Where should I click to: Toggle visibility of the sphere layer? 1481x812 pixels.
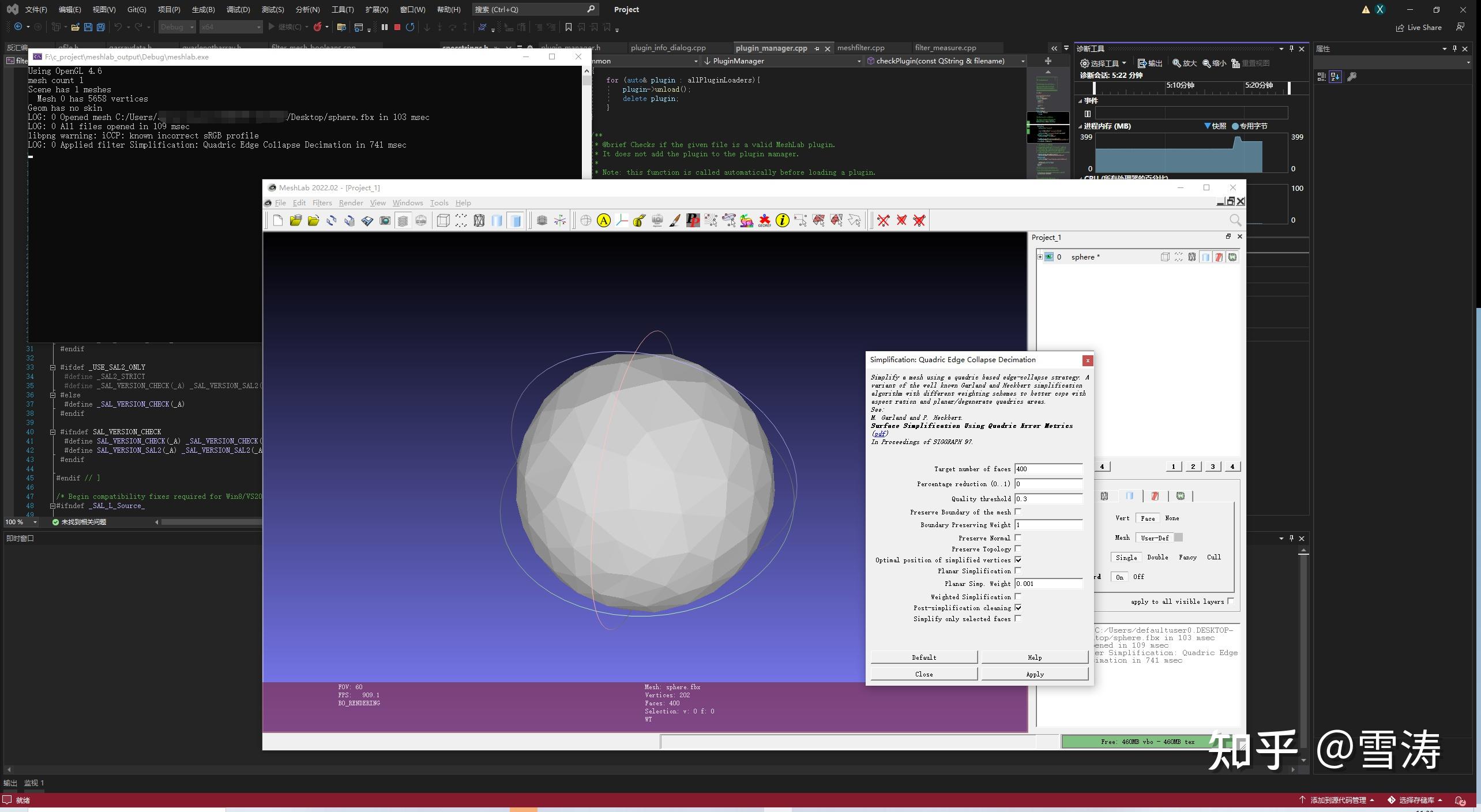[x=1048, y=257]
